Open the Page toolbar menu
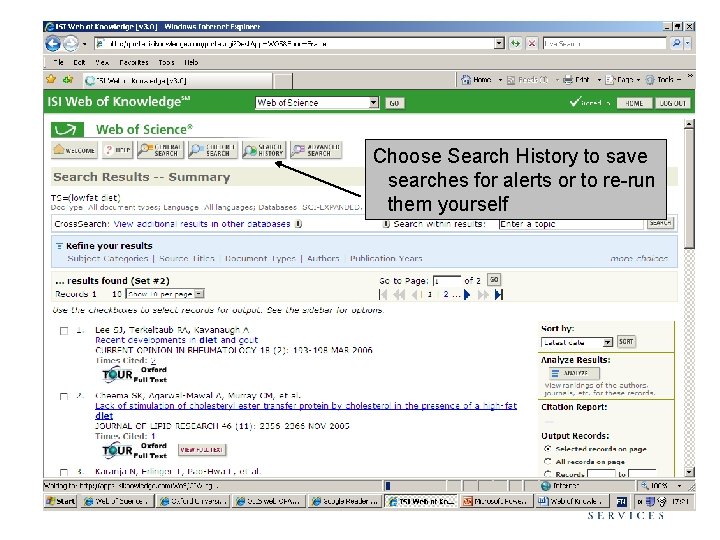 click(622, 80)
